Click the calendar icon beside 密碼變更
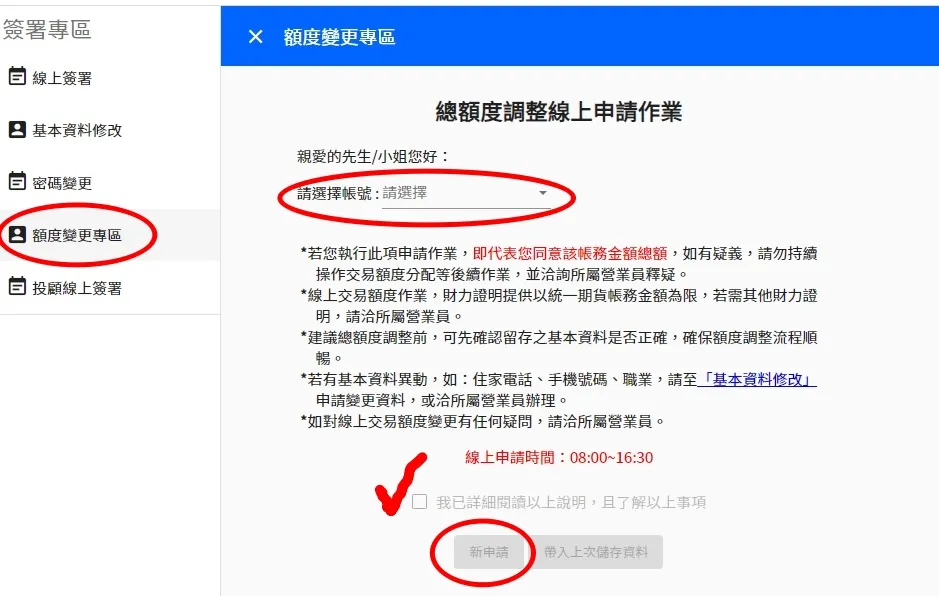Viewport: 939px width, 596px height. 17,181
